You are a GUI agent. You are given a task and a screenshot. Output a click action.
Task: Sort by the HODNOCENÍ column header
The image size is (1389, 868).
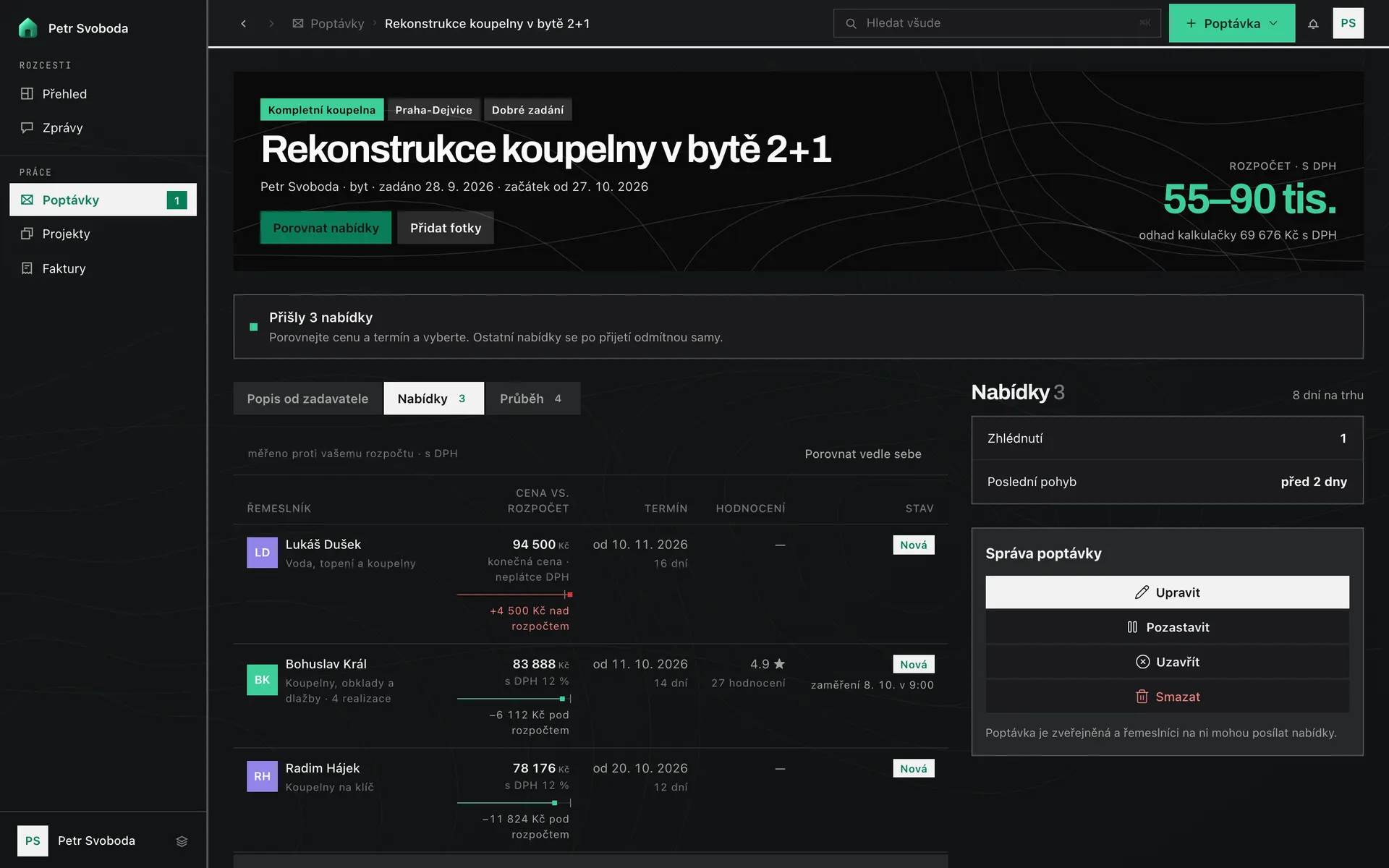coord(750,509)
